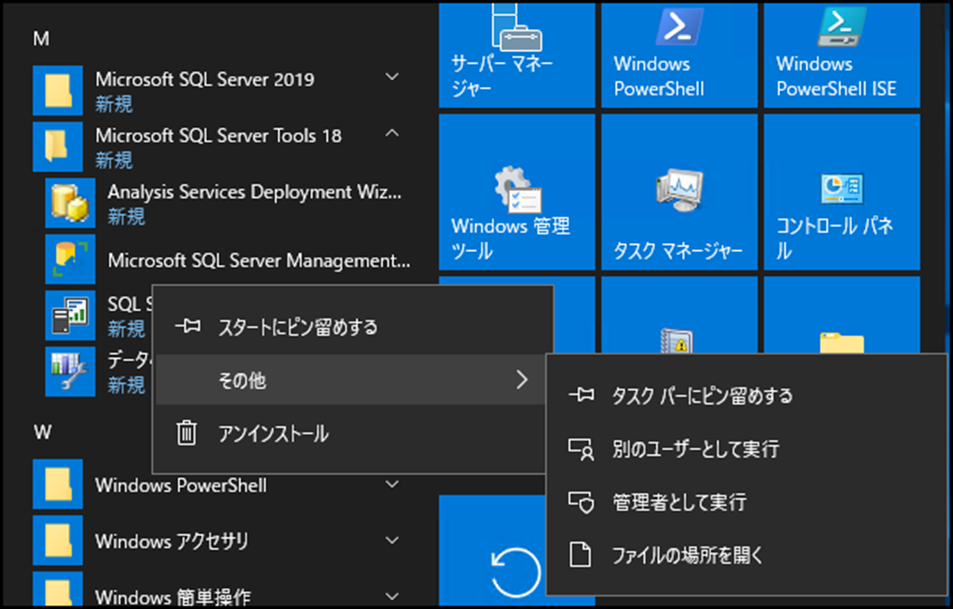953x609 pixels.
Task: Click the Windows PowerShell folder label
Action: point(181,485)
